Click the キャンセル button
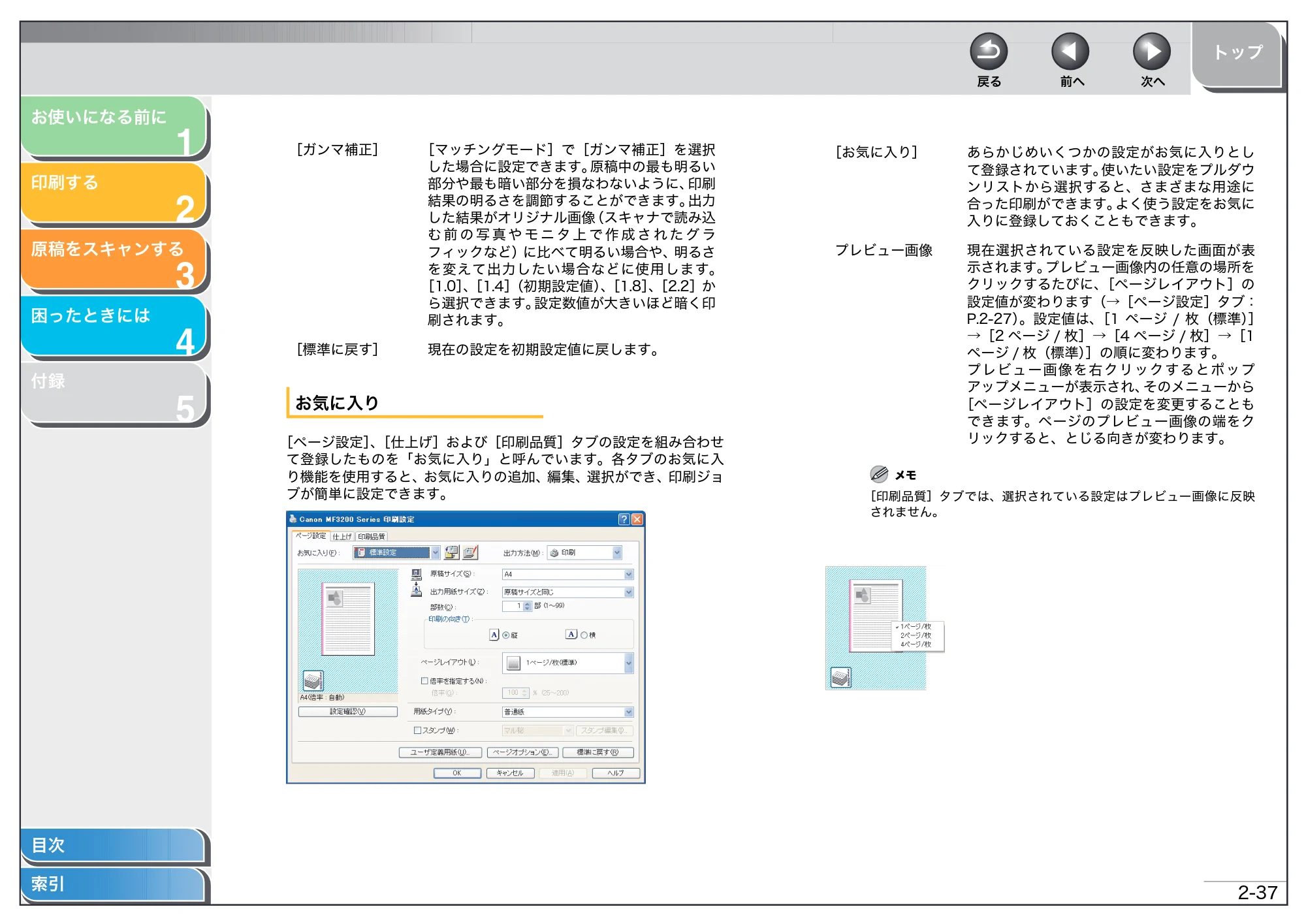 pos(510,773)
